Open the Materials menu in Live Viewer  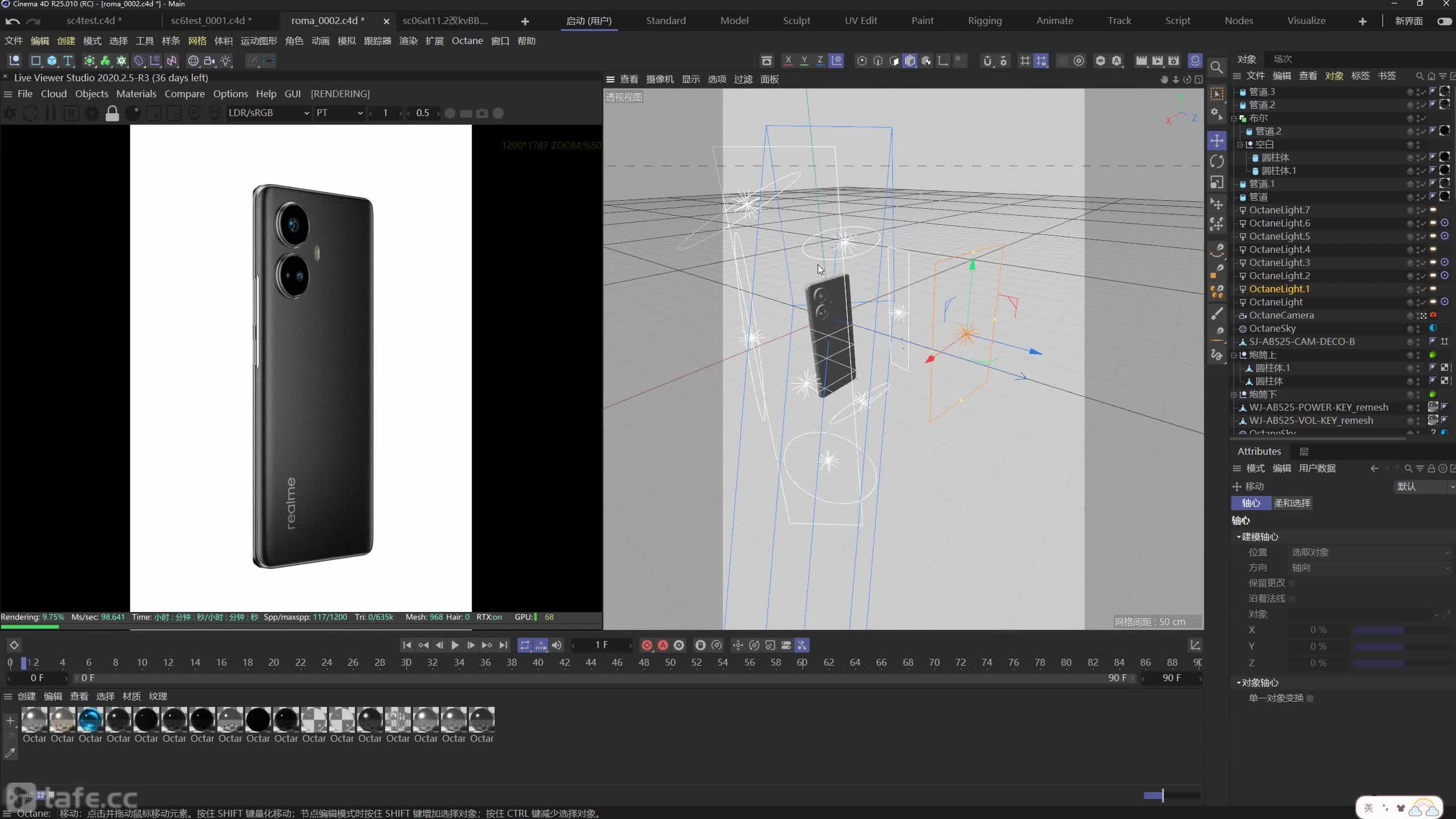(136, 94)
